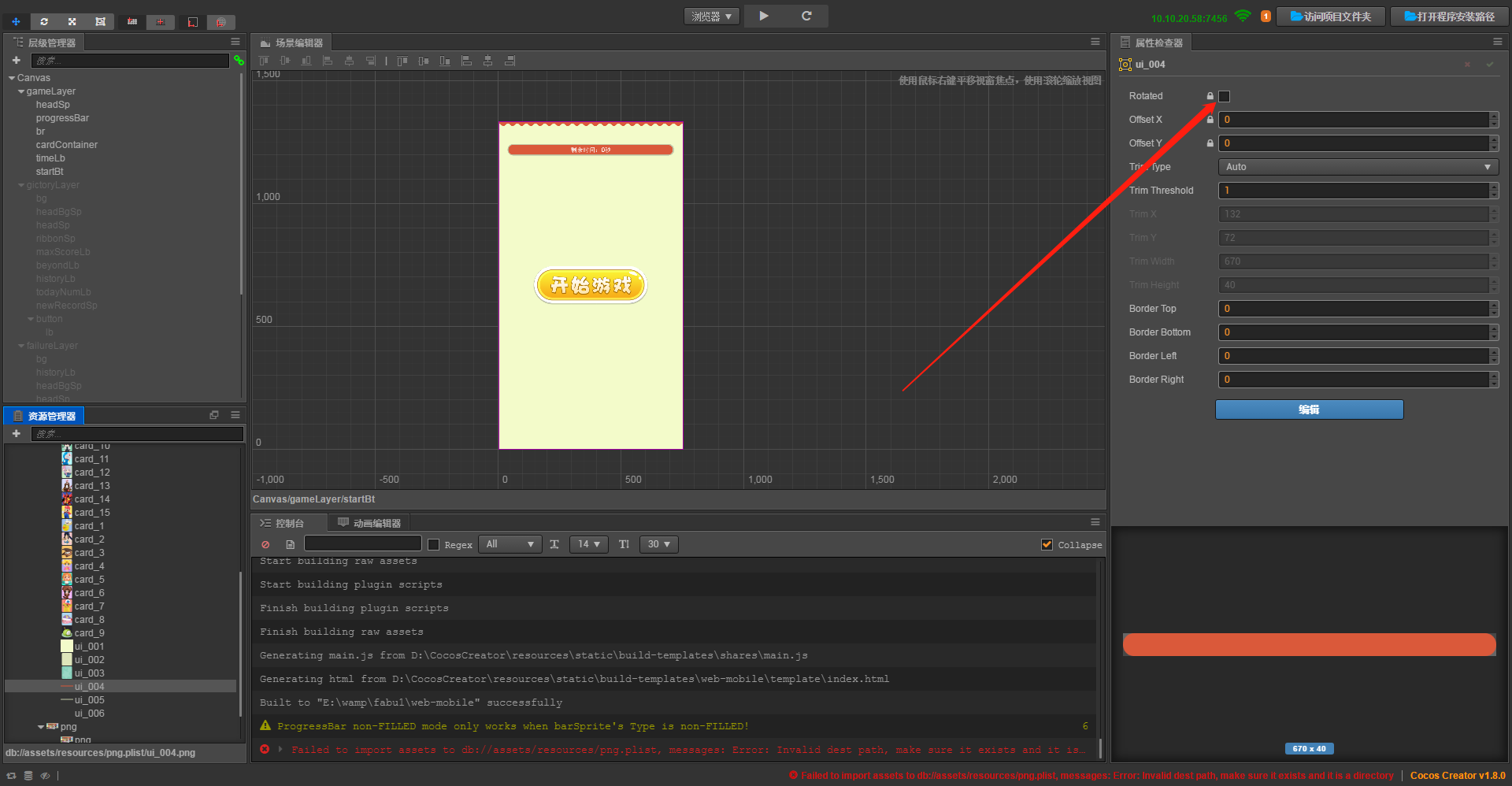Click the open log file icon
This screenshot has height=786, width=1512.
point(290,544)
